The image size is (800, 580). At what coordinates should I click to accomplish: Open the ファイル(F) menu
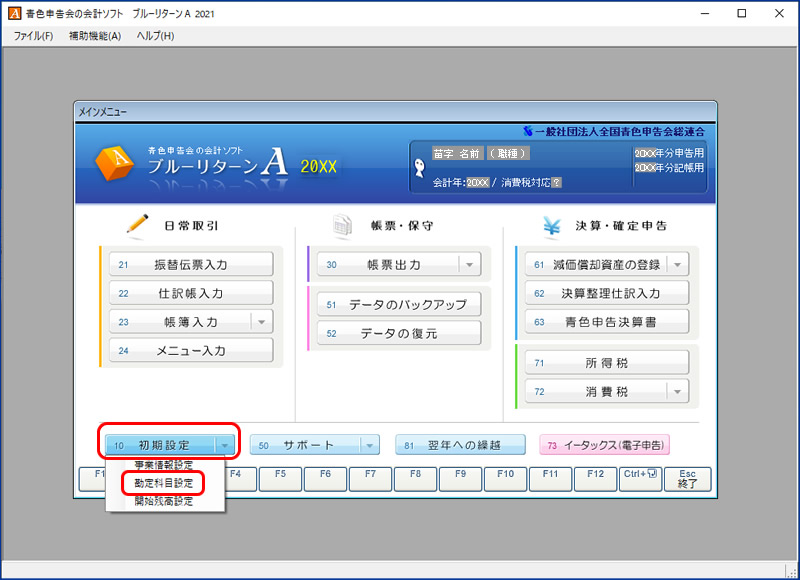[x=33, y=36]
